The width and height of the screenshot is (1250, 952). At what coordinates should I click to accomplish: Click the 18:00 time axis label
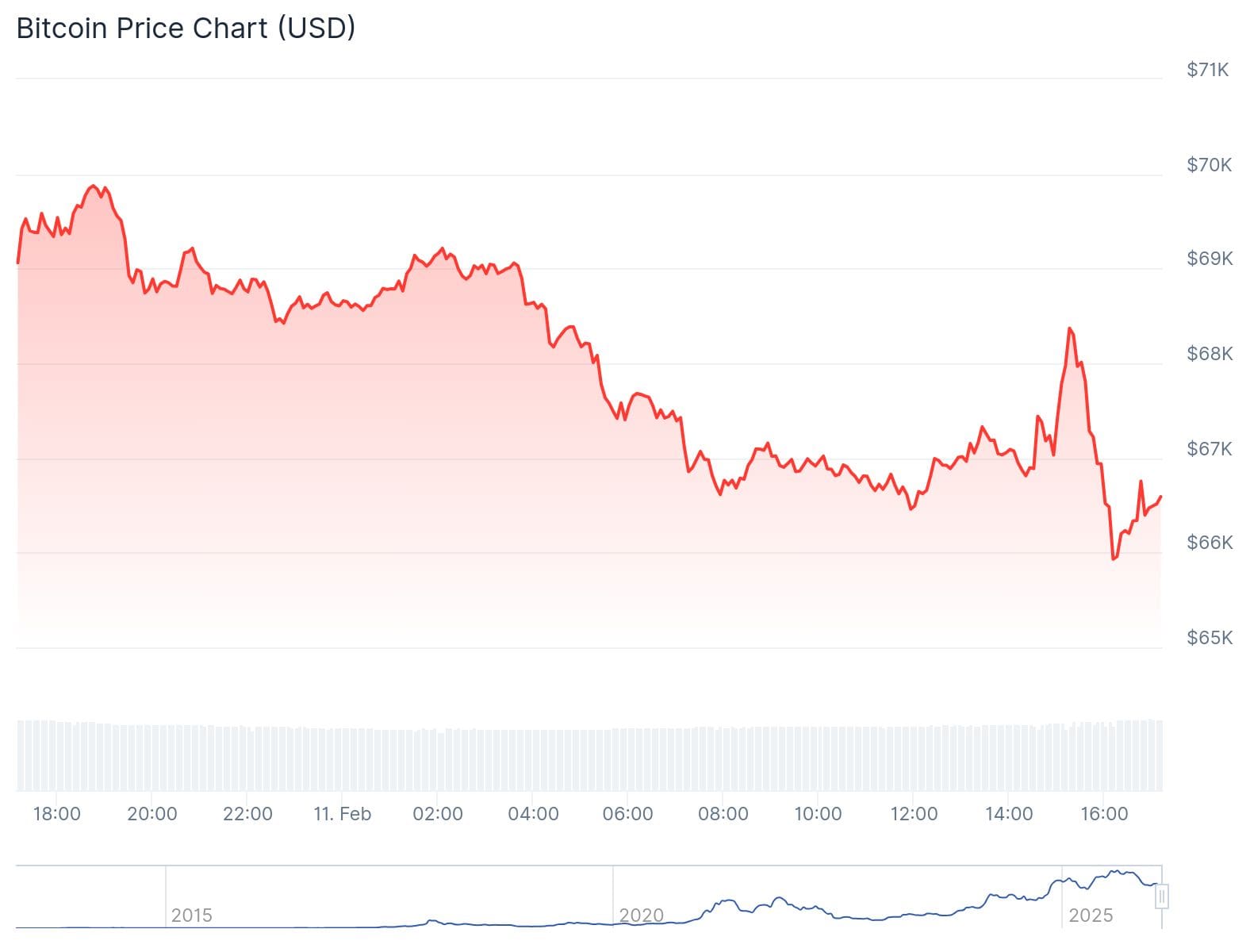point(56,814)
